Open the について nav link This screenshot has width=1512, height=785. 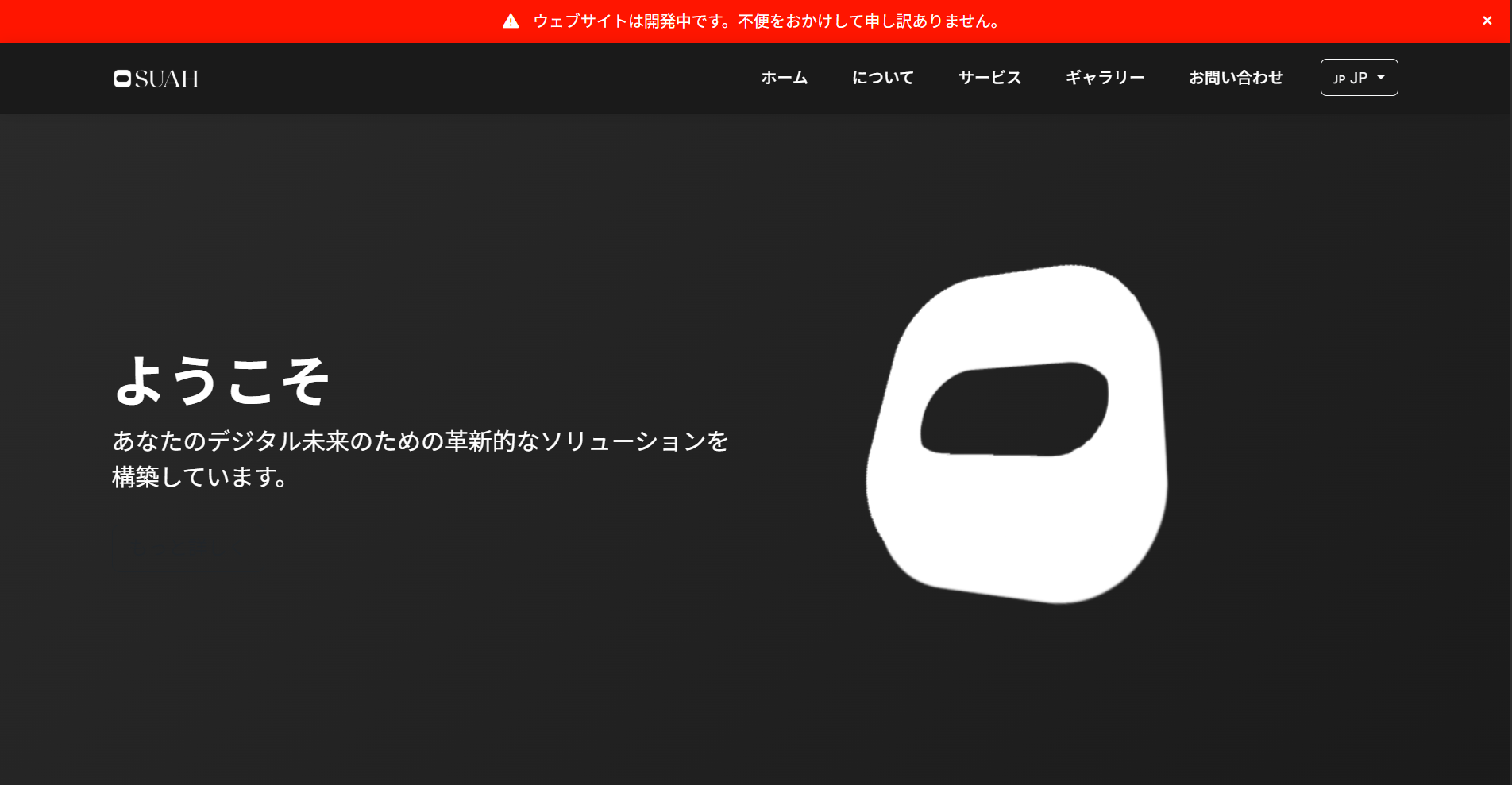pos(882,78)
